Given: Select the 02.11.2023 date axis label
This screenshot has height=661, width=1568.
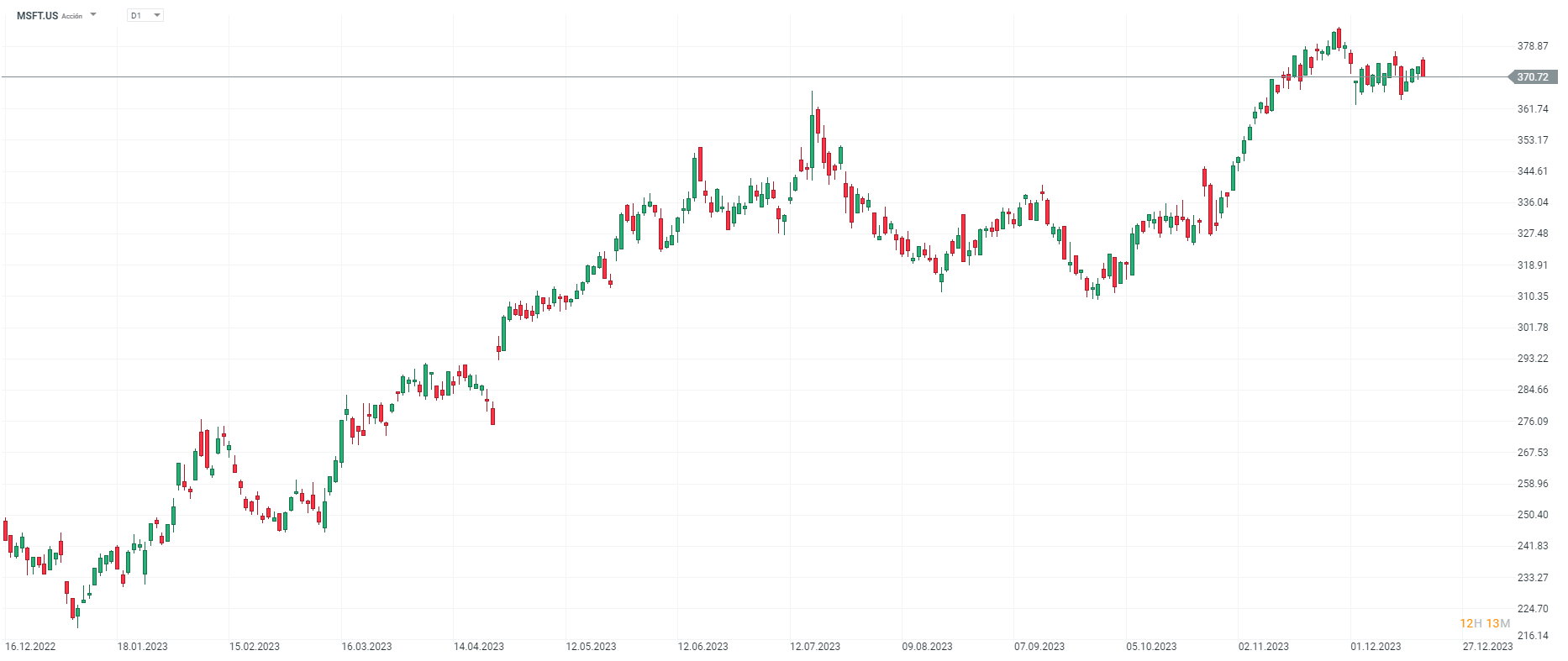Looking at the screenshot, I should 1263,647.
